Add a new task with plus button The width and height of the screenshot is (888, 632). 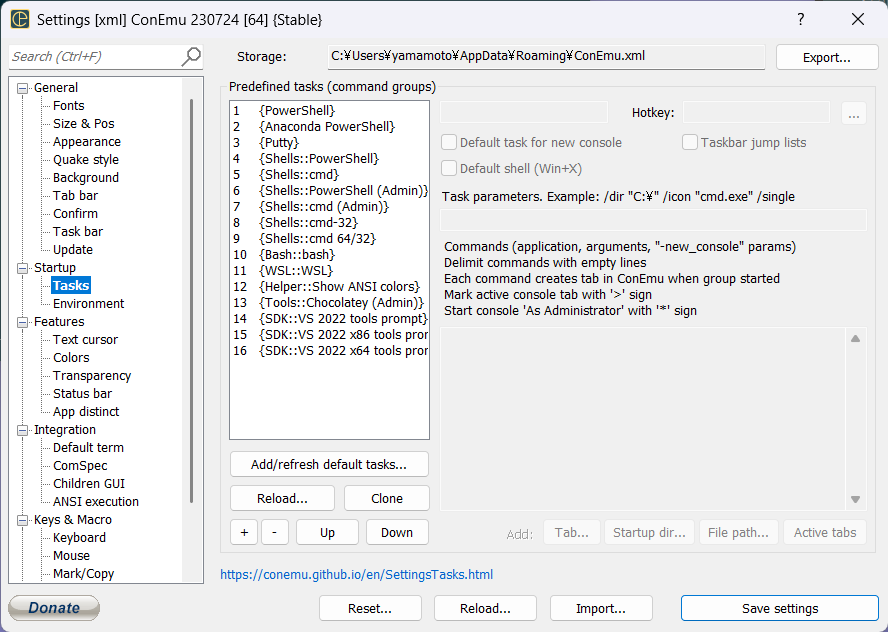pos(244,532)
